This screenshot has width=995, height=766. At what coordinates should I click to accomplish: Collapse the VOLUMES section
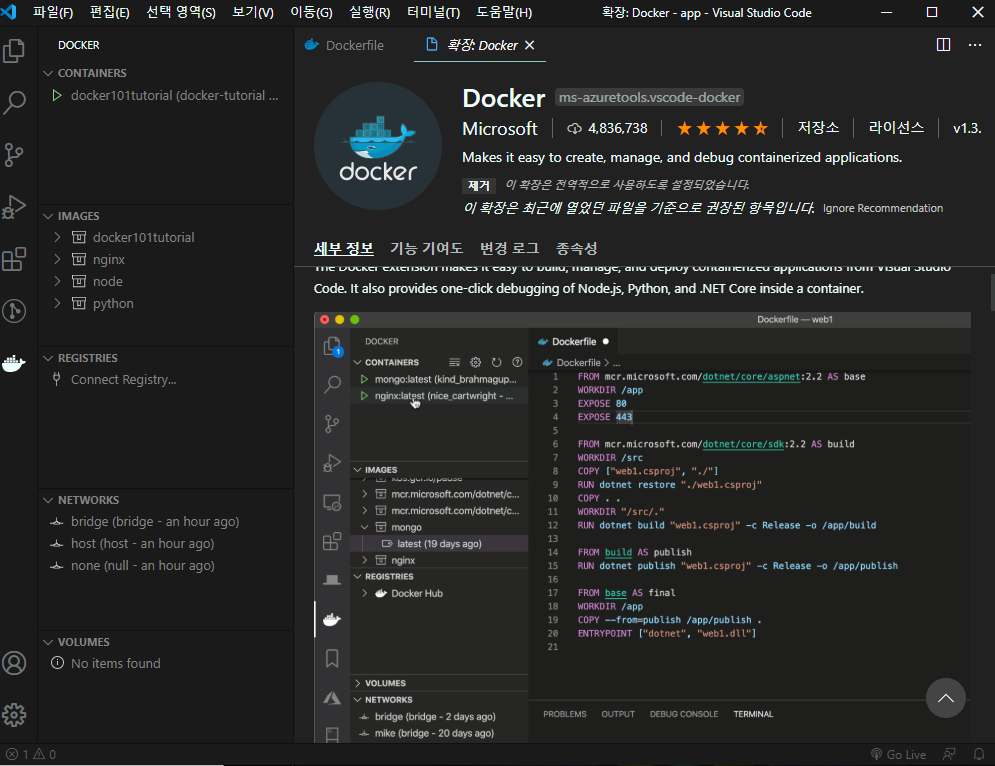(x=48, y=642)
